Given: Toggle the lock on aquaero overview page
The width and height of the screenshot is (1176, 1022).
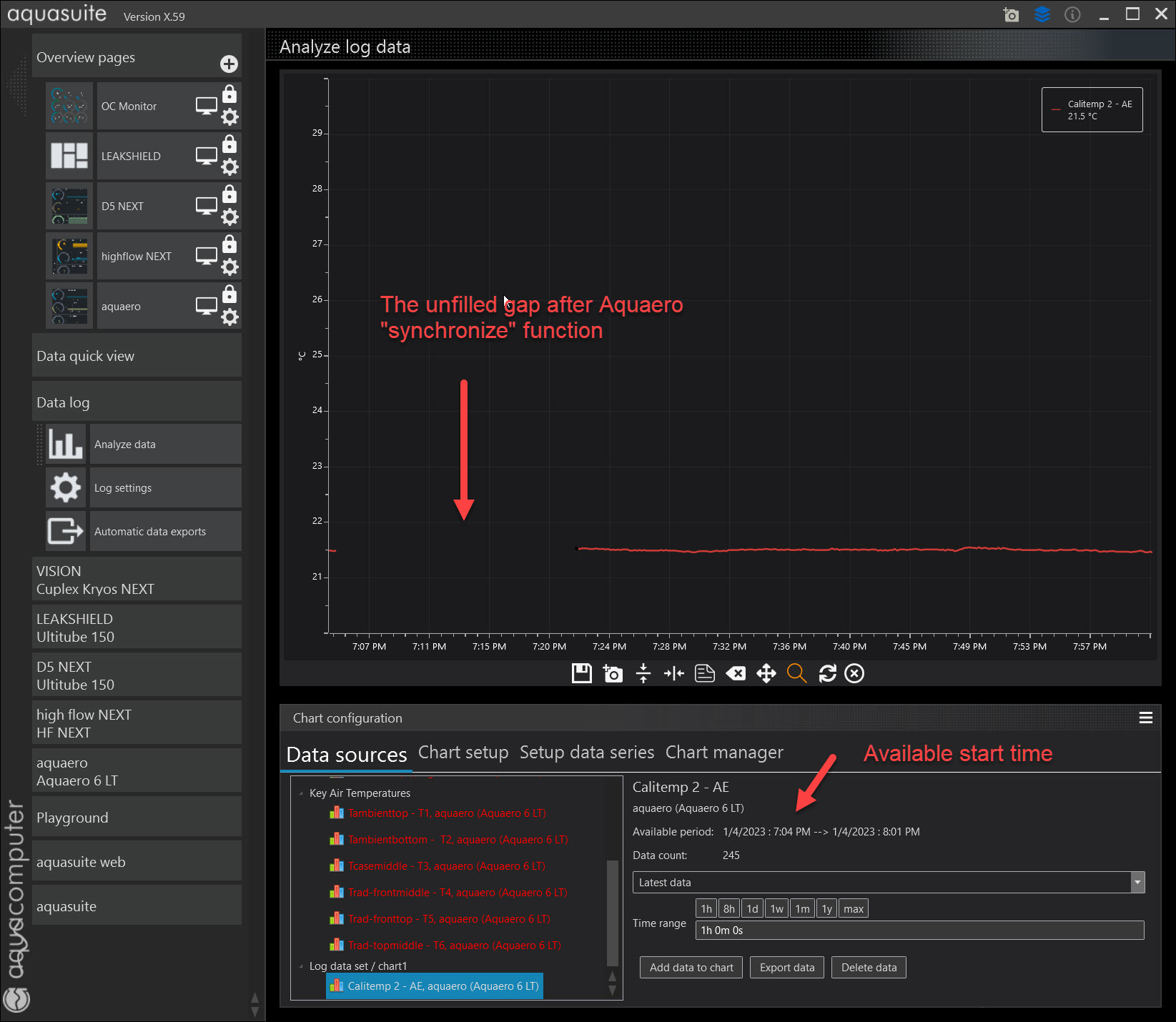Looking at the screenshot, I should [x=229, y=294].
